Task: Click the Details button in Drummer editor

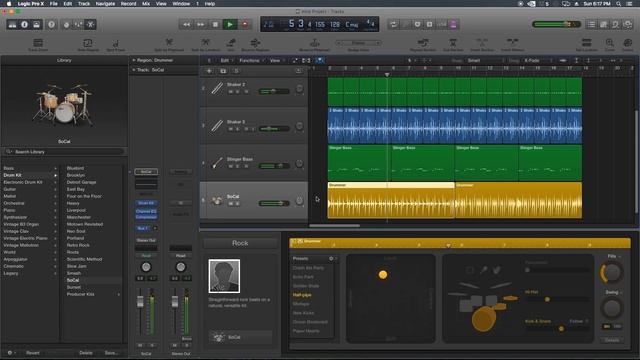Action: [x=612, y=340]
